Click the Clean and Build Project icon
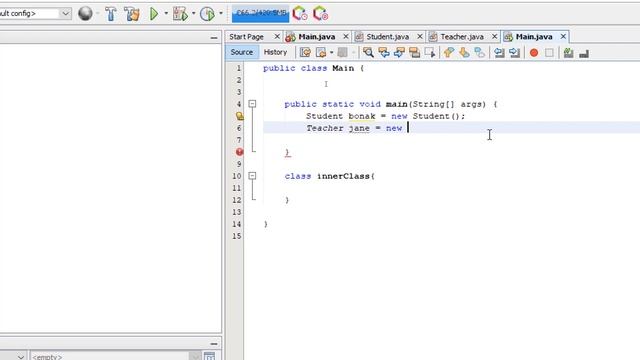This screenshot has height=360, width=640. [x=132, y=13]
